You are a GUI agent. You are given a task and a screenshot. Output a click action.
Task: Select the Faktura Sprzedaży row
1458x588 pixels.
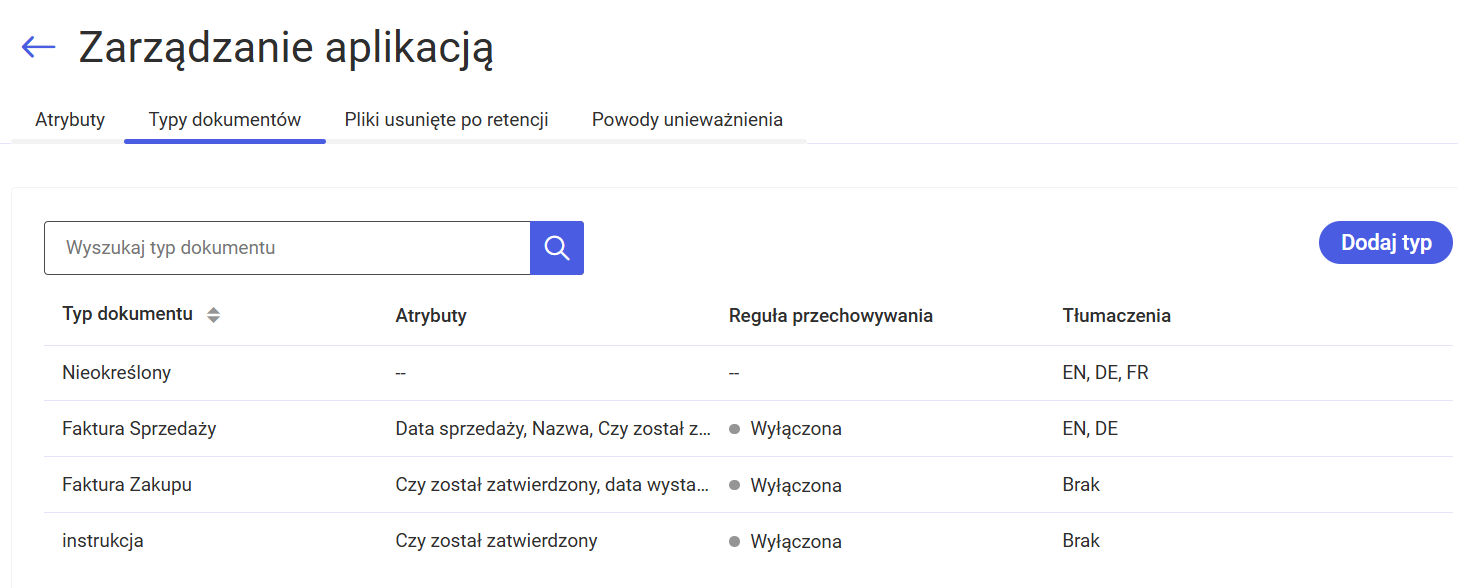pos(748,429)
